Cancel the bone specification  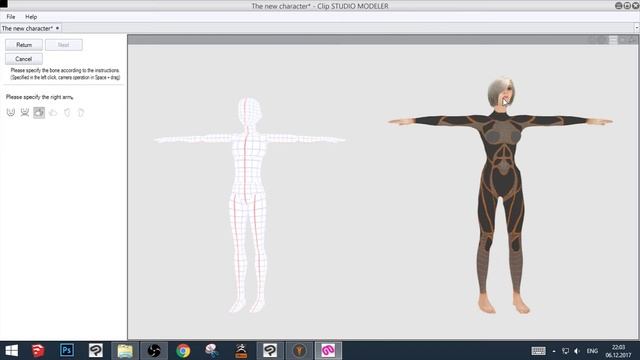click(24, 59)
